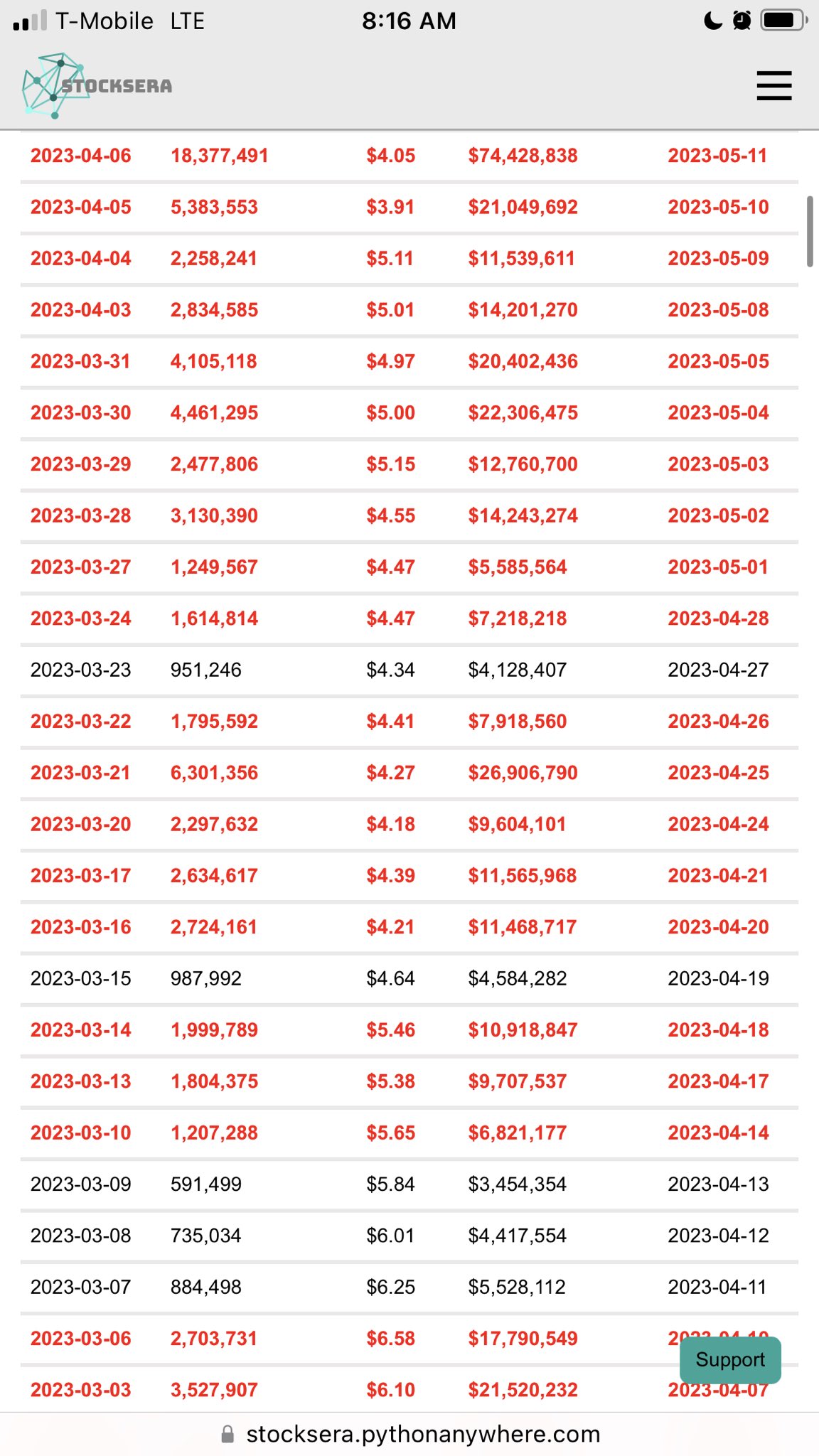Tap the 8:16 AM clock
The image size is (819, 1456).
click(409, 21)
